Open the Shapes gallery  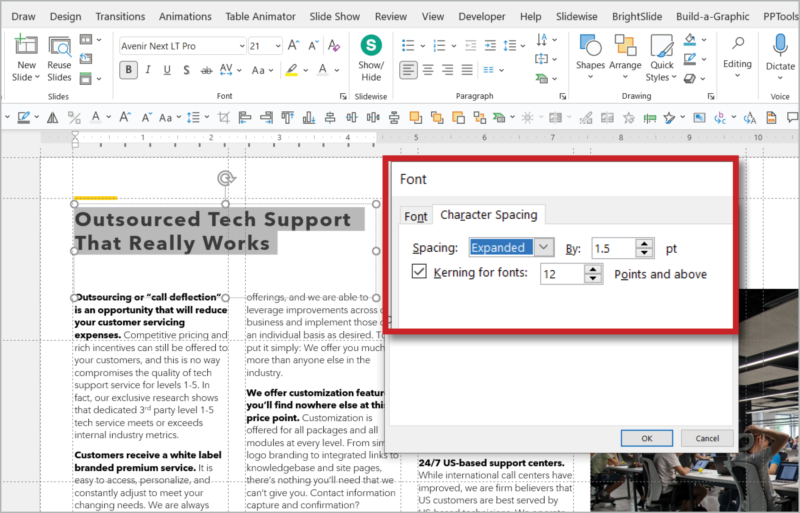(x=590, y=58)
